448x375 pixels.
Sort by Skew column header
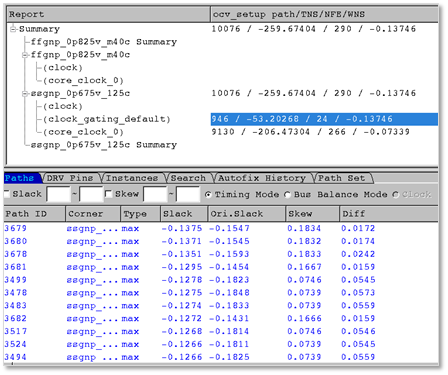coord(313,214)
